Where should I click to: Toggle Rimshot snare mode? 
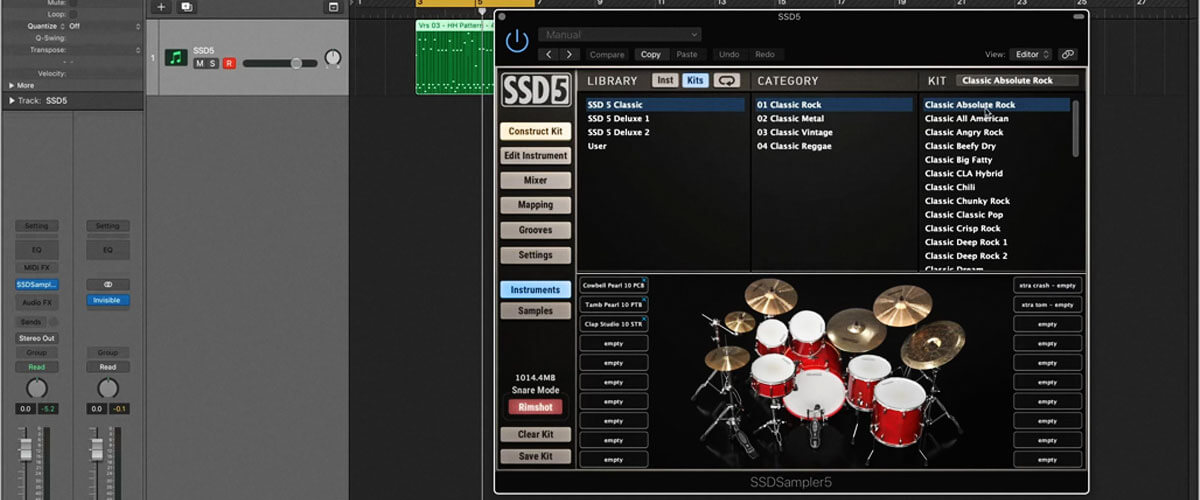[x=535, y=407]
